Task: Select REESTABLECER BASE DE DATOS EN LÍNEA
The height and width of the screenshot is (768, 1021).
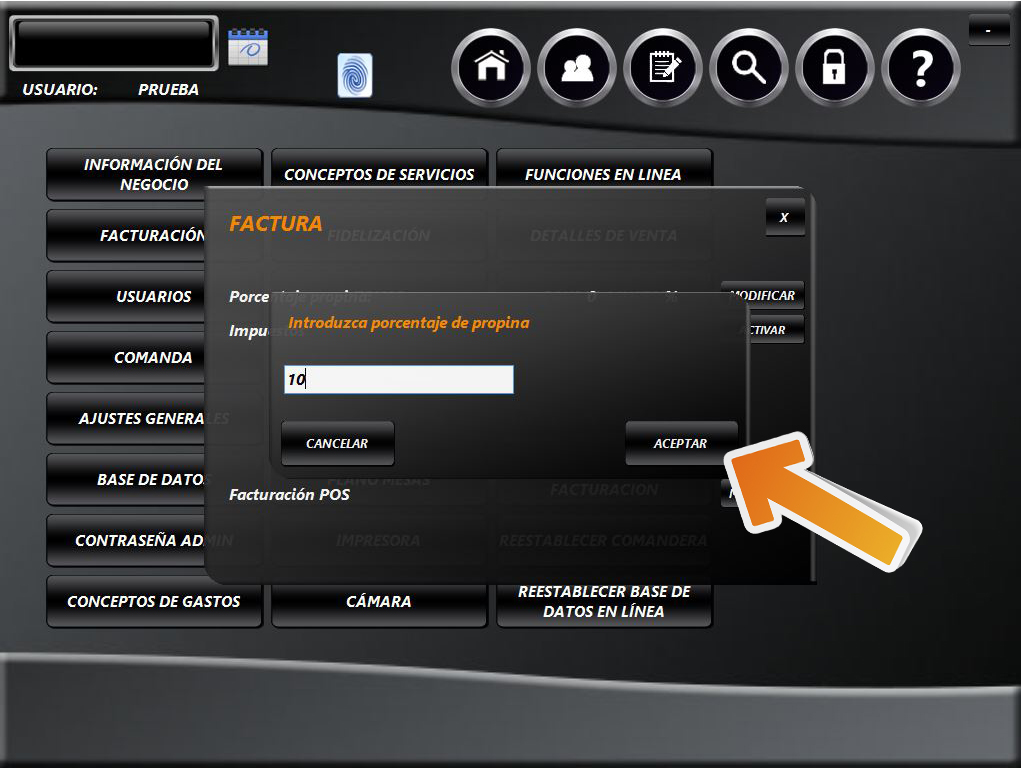Action: [x=604, y=602]
